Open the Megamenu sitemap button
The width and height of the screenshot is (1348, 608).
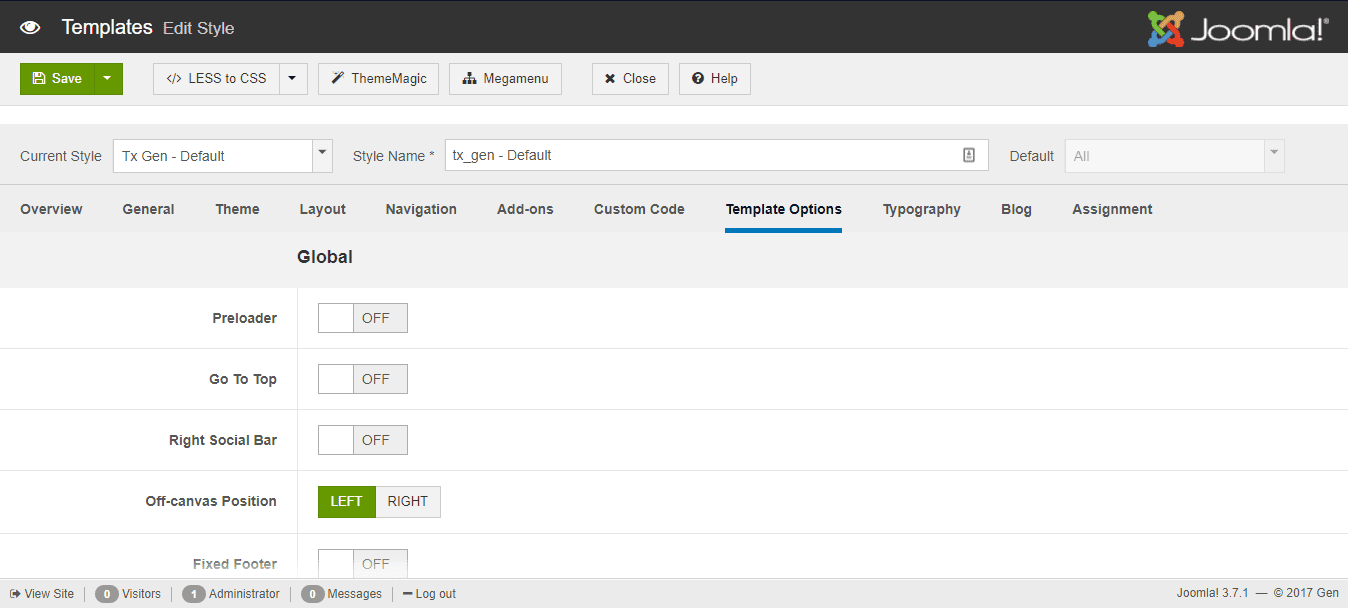coord(505,79)
